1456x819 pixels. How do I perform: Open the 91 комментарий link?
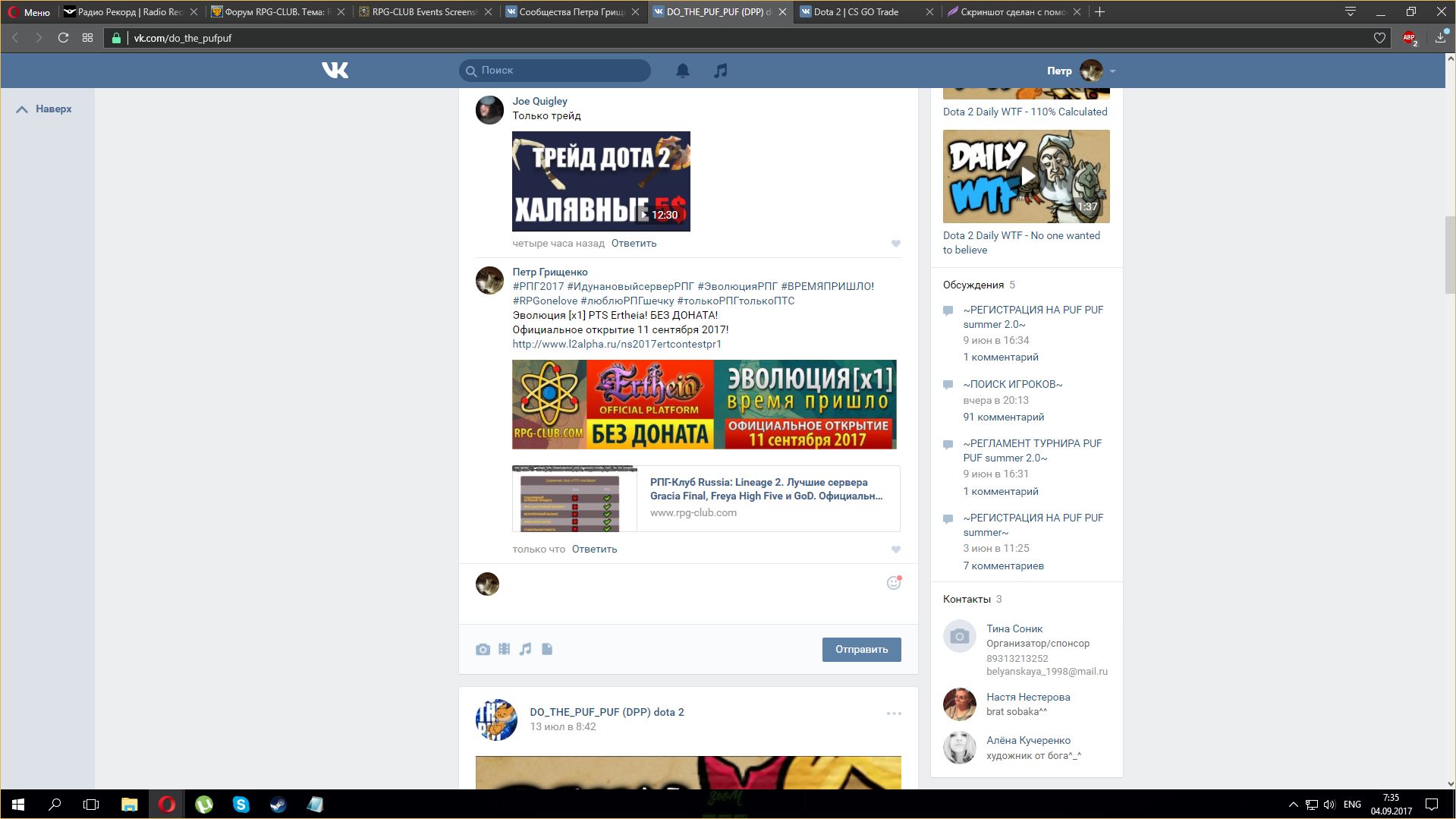click(1003, 417)
